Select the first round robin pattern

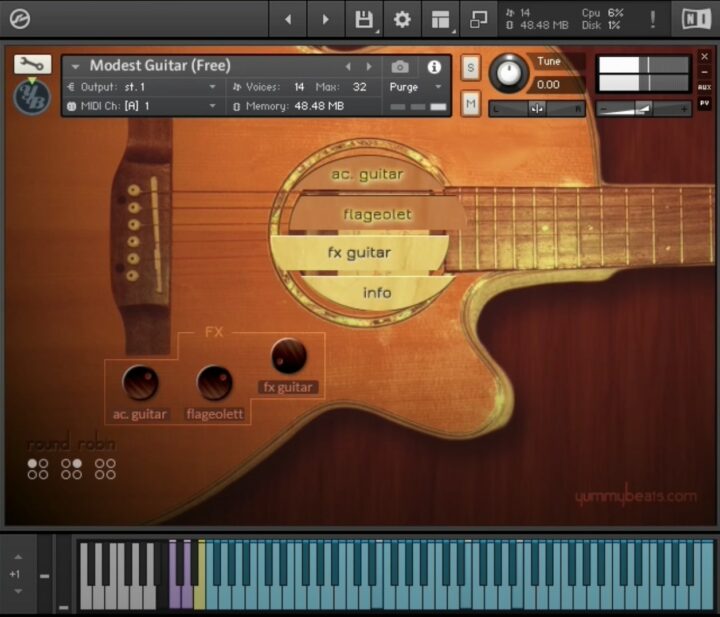point(38,469)
